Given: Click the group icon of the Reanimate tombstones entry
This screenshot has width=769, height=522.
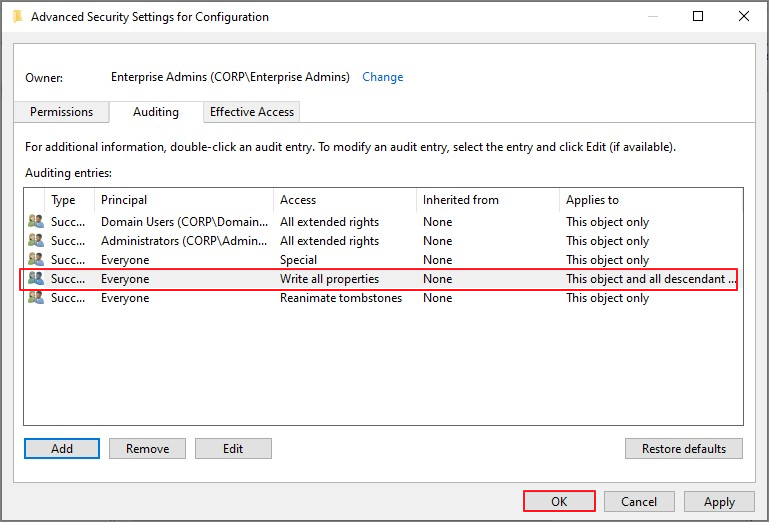Looking at the screenshot, I should pyautogui.click(x=36, y=298).
